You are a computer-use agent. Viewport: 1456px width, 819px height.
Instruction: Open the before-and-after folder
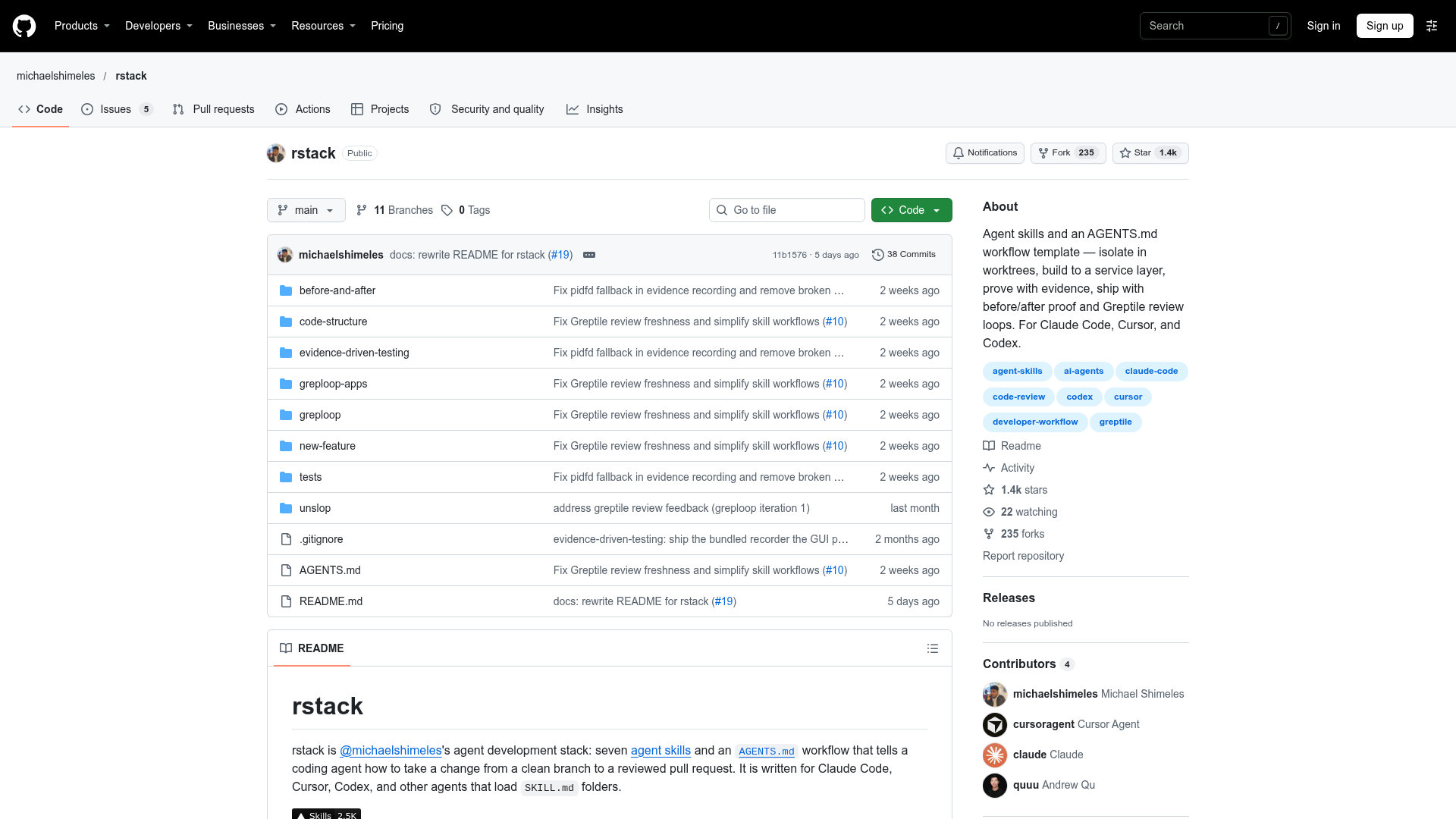click(x=337, y=290)
